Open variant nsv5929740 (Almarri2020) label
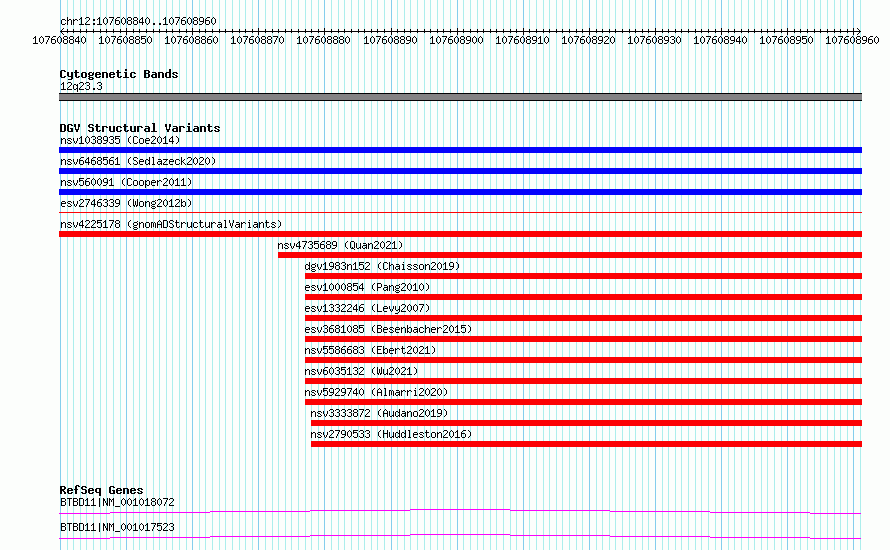Image resolution: width=890 pixels, height=550 pixels. pos(376,392)
